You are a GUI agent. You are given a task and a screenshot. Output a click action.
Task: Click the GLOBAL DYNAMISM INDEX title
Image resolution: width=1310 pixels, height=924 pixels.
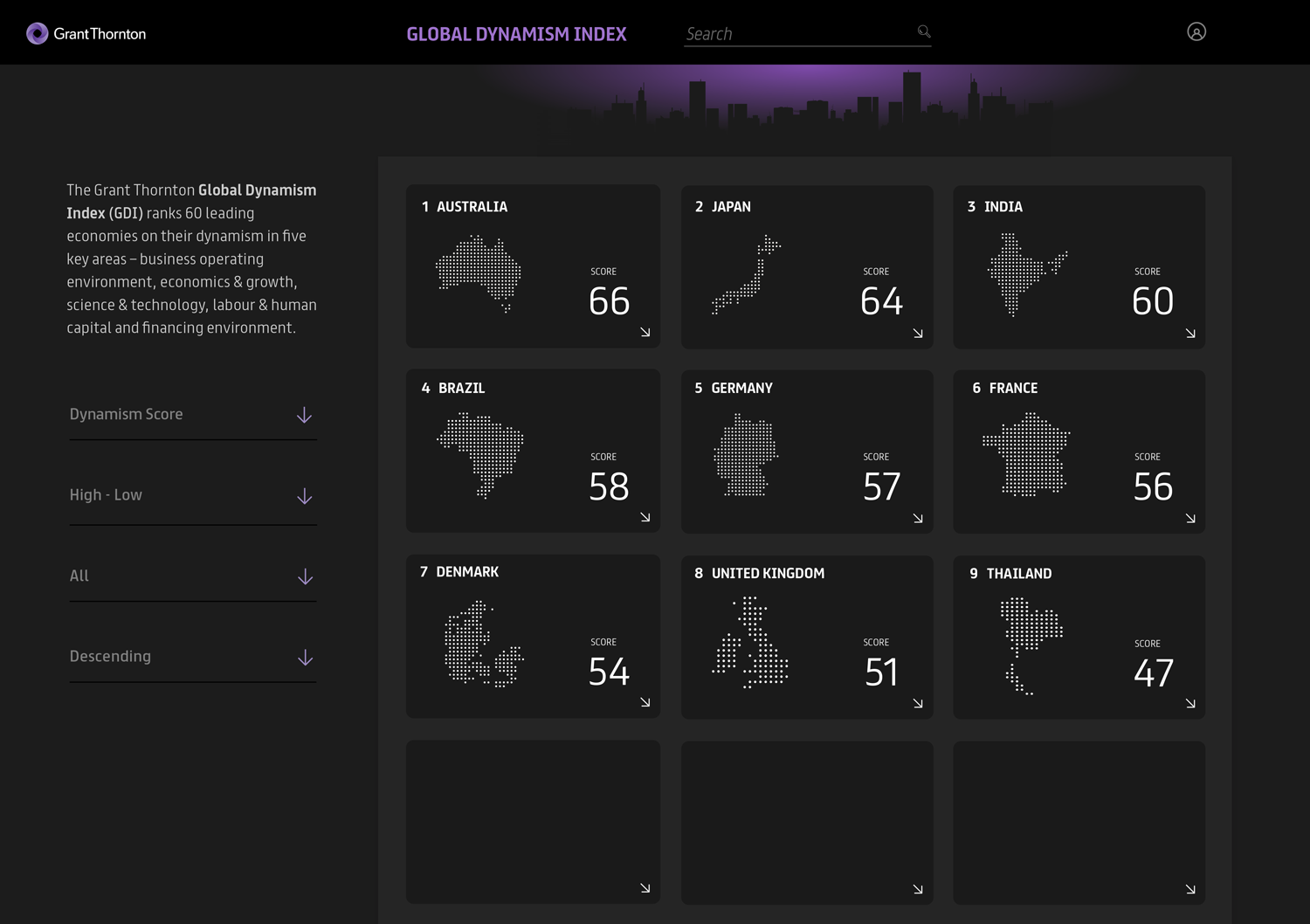tap(516, 33)
